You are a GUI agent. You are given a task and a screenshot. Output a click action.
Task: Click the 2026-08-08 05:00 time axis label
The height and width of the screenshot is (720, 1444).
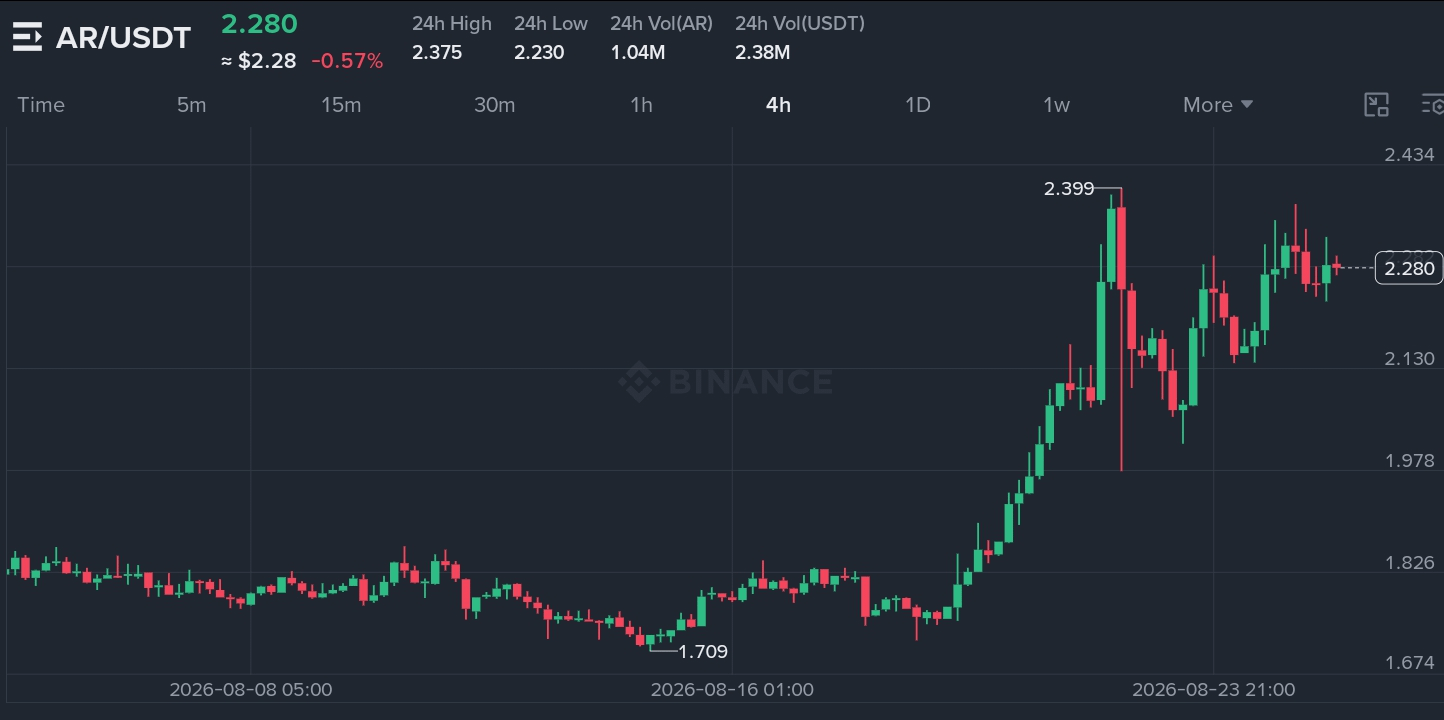click(x=251, y=689)
